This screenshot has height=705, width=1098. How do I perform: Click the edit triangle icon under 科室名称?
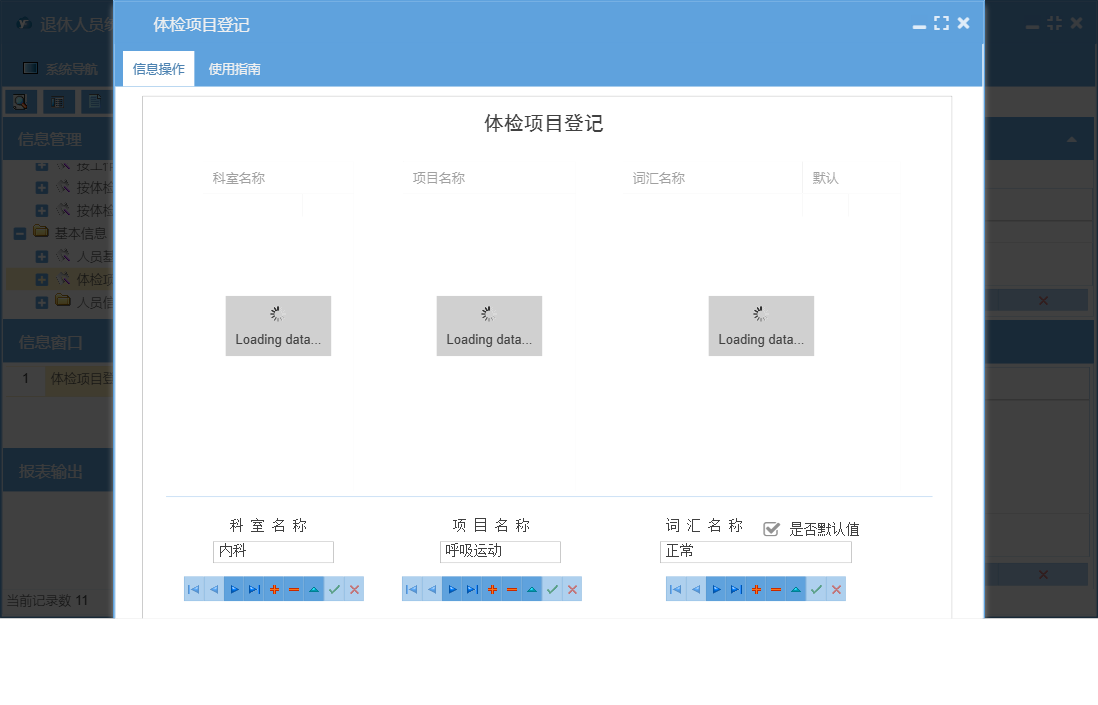312,589
